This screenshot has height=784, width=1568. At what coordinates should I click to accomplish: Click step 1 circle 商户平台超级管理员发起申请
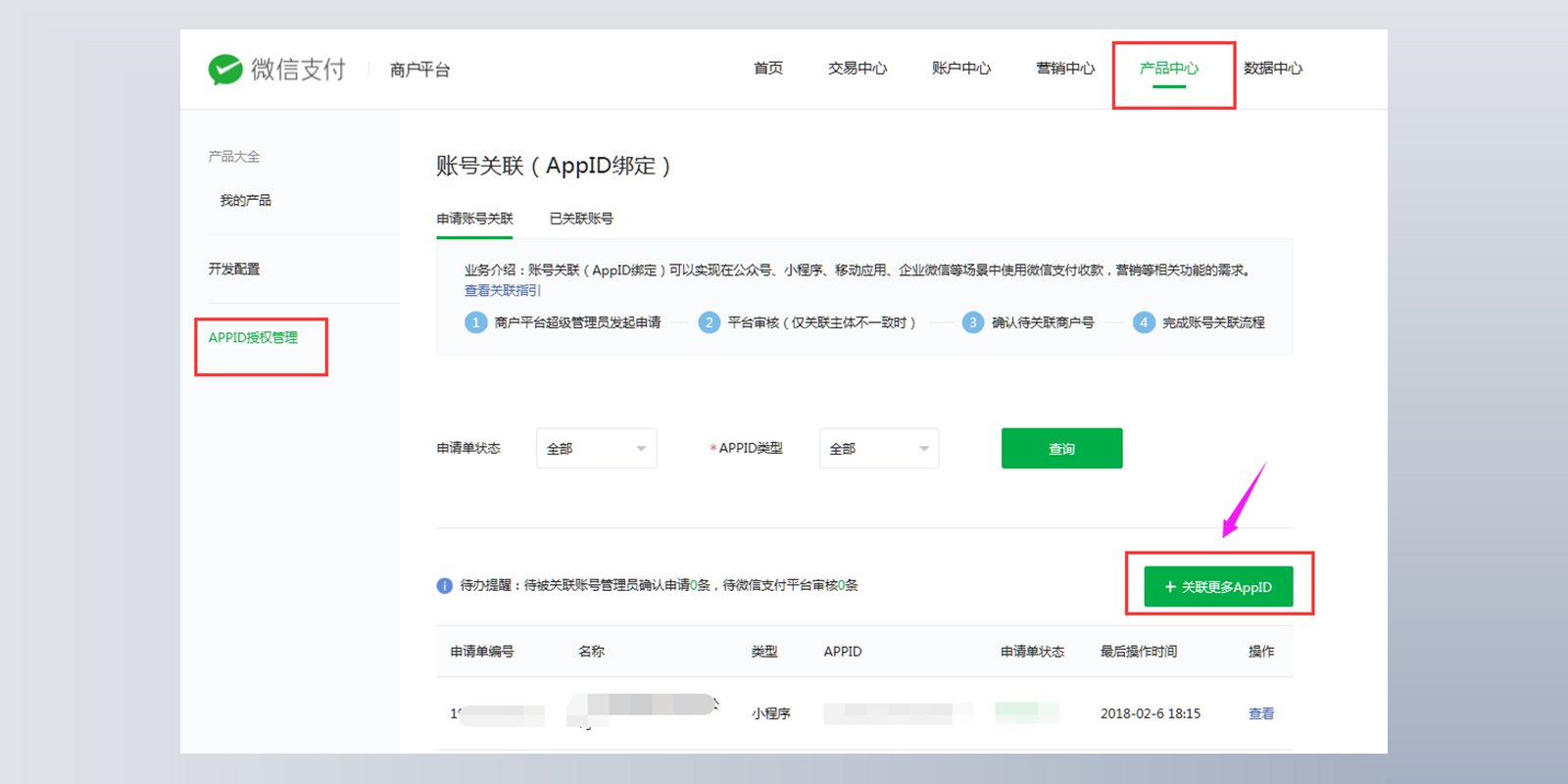coord(475,322)
